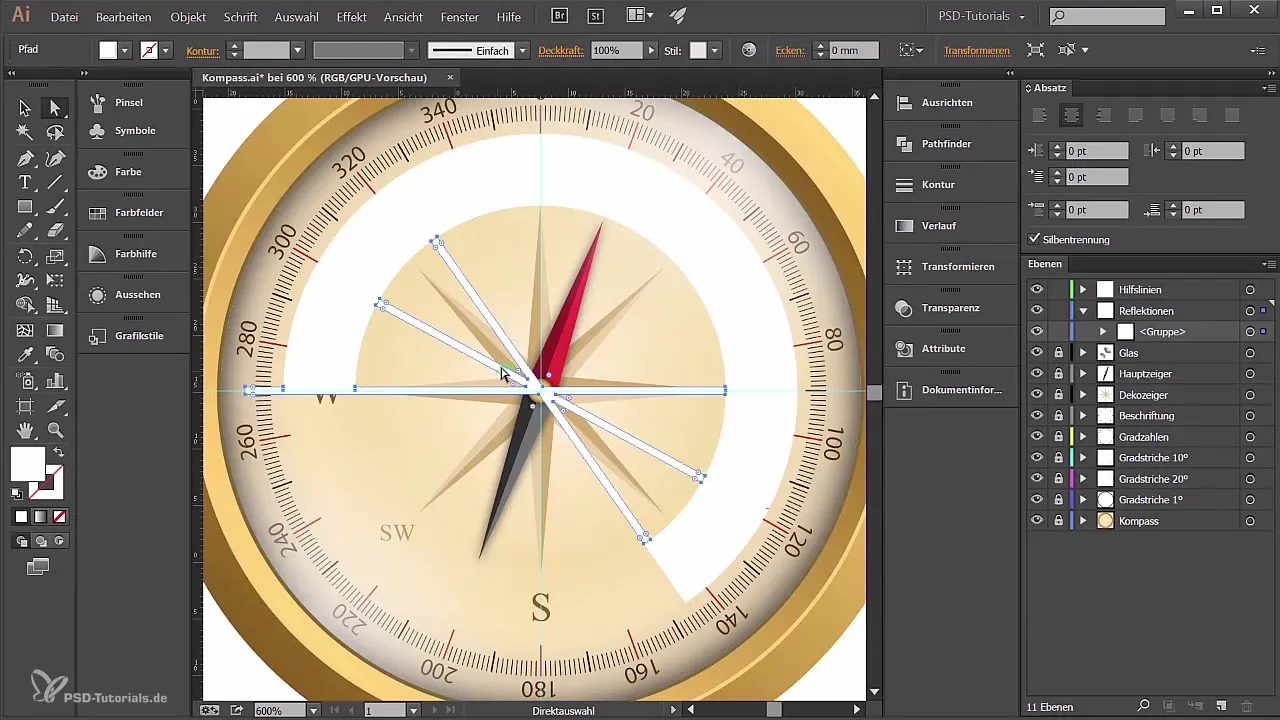Image resolution: width=1280 pixels, height=720 pixels.
Task: Toggle the Silbentrennung checkbox
Action: coord(1035,239)
